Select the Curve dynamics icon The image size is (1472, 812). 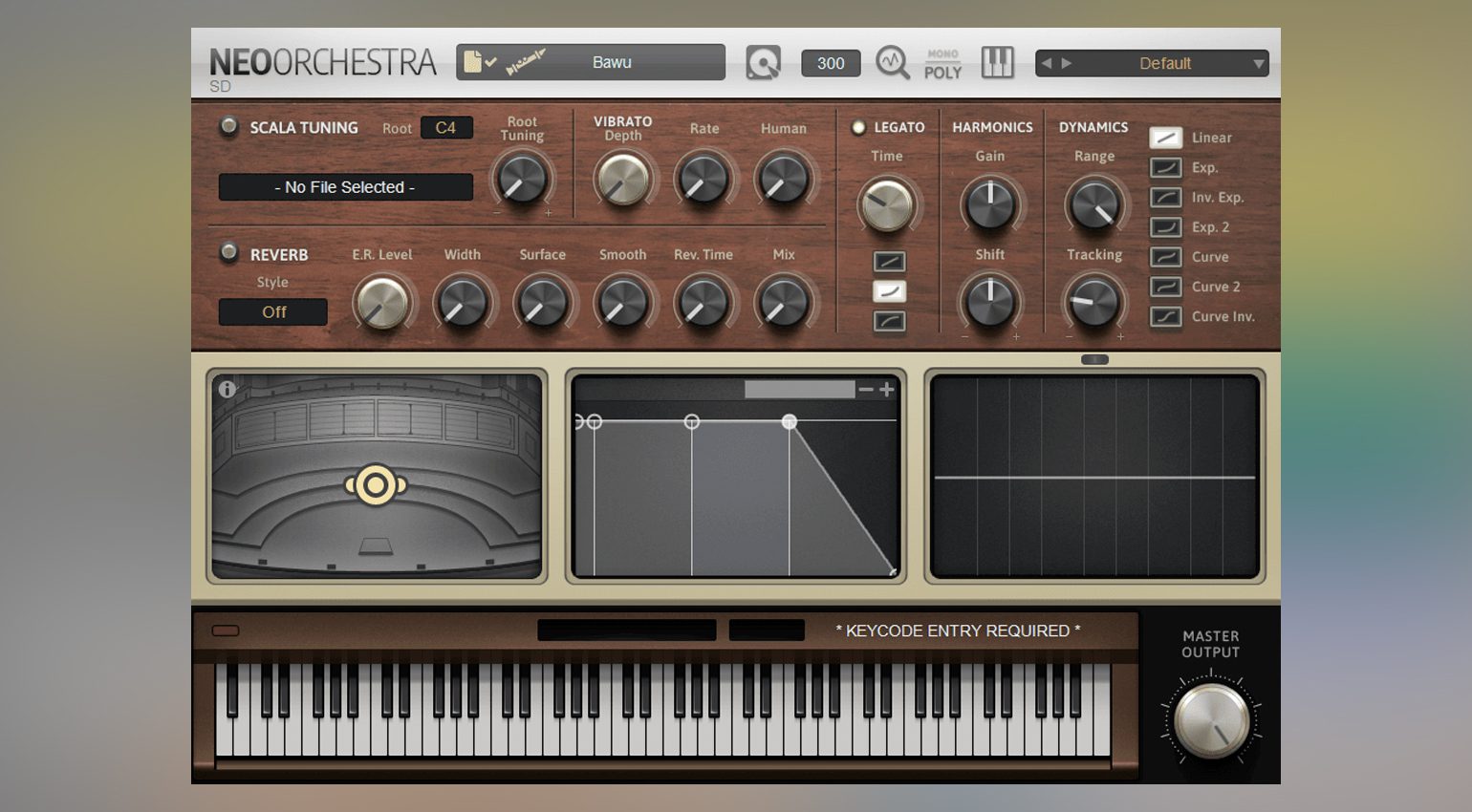(1165, 256)
